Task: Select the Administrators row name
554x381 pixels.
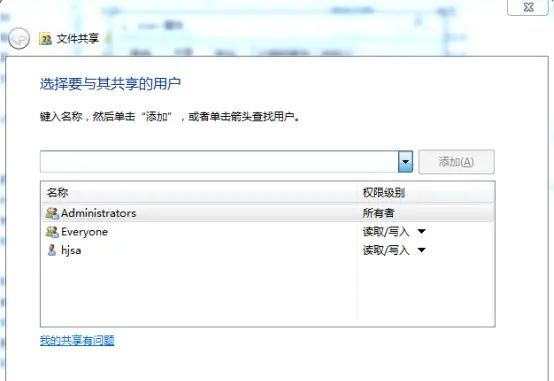Action: 99,213
